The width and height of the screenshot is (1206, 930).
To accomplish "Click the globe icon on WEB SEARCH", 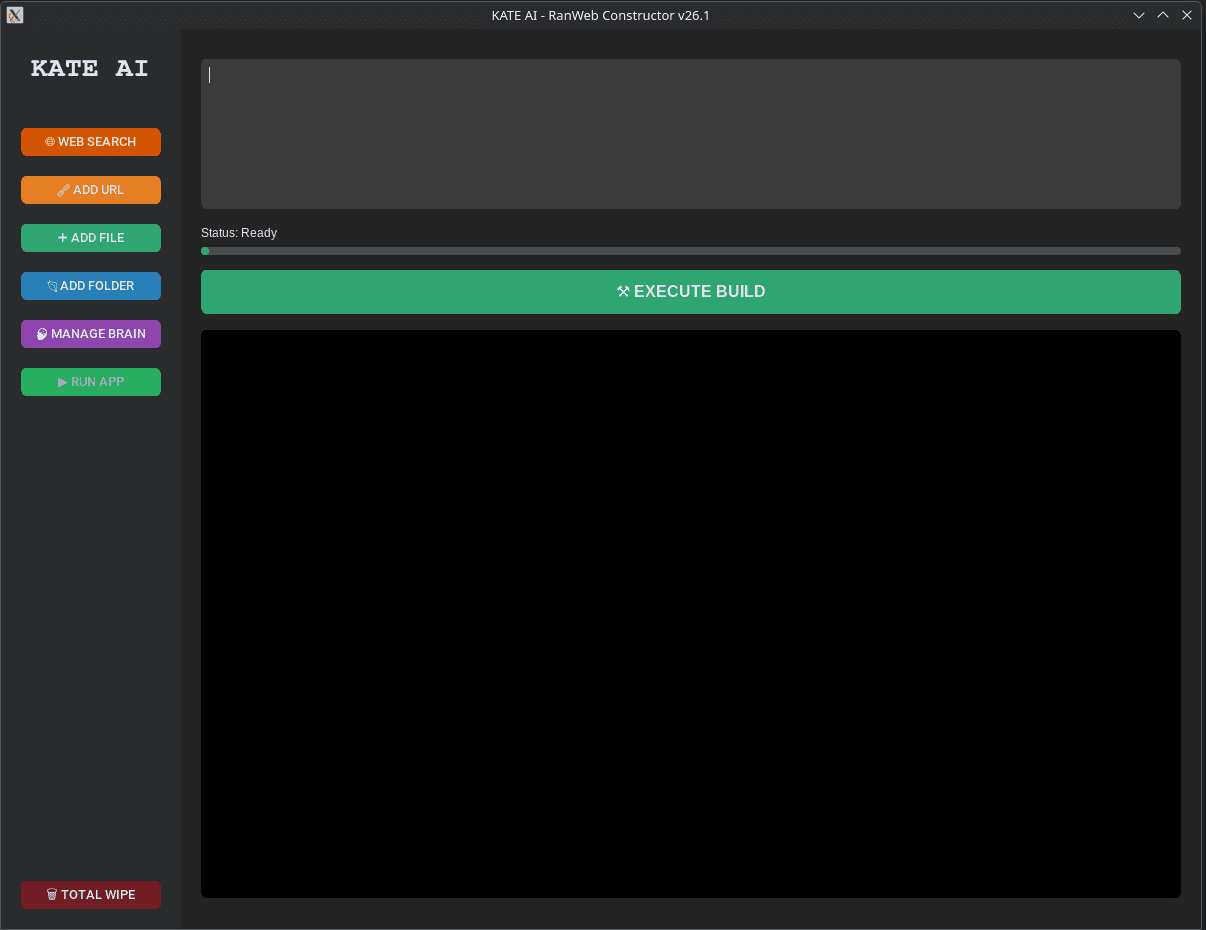I will pos(50,142).
